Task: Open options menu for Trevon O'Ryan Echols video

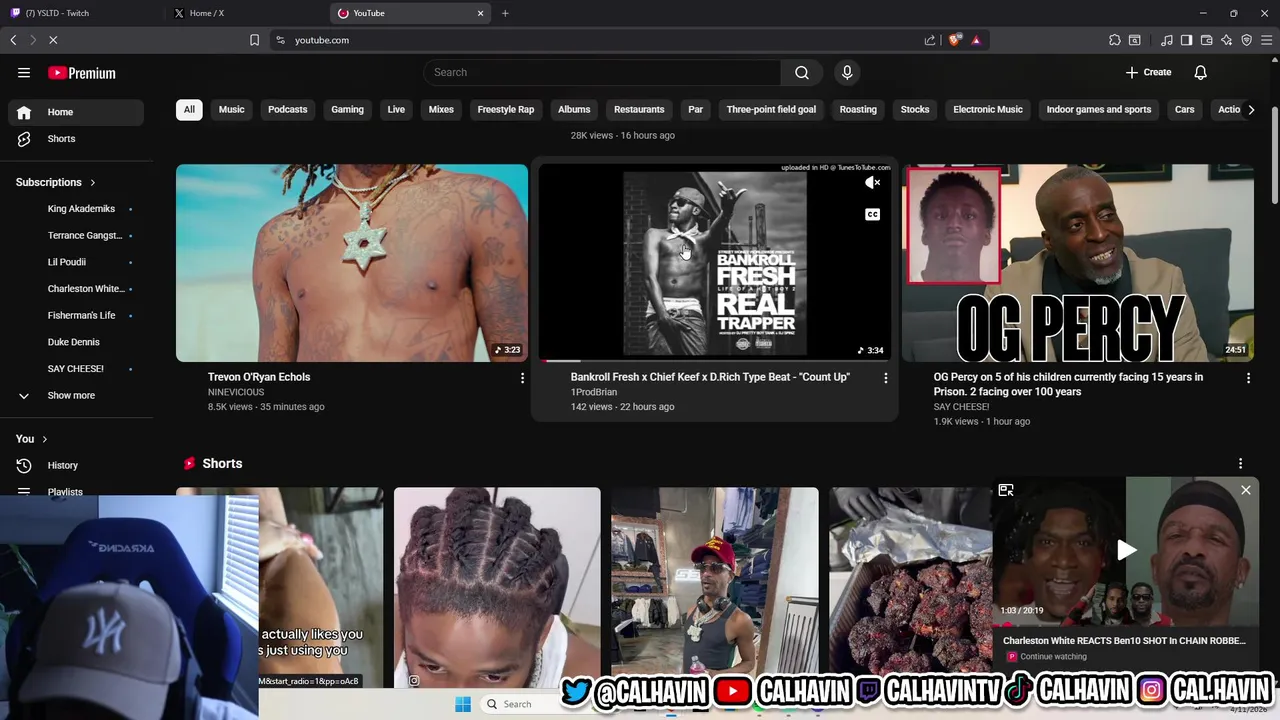Action: pos(522,378)
